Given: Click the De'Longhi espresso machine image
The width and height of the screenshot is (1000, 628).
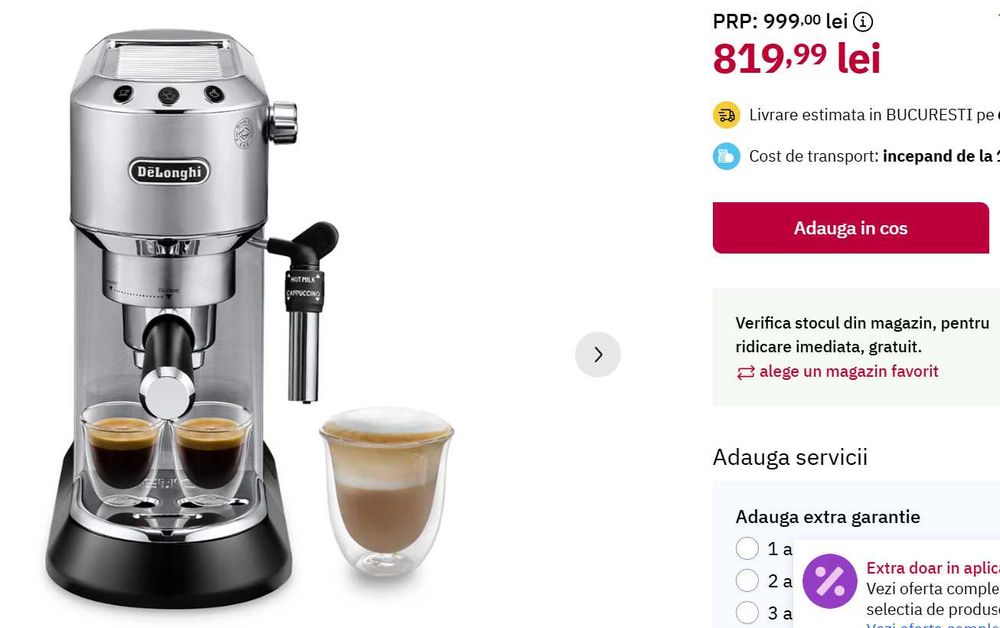Looking at the screenshot, I should pos(191,319).
